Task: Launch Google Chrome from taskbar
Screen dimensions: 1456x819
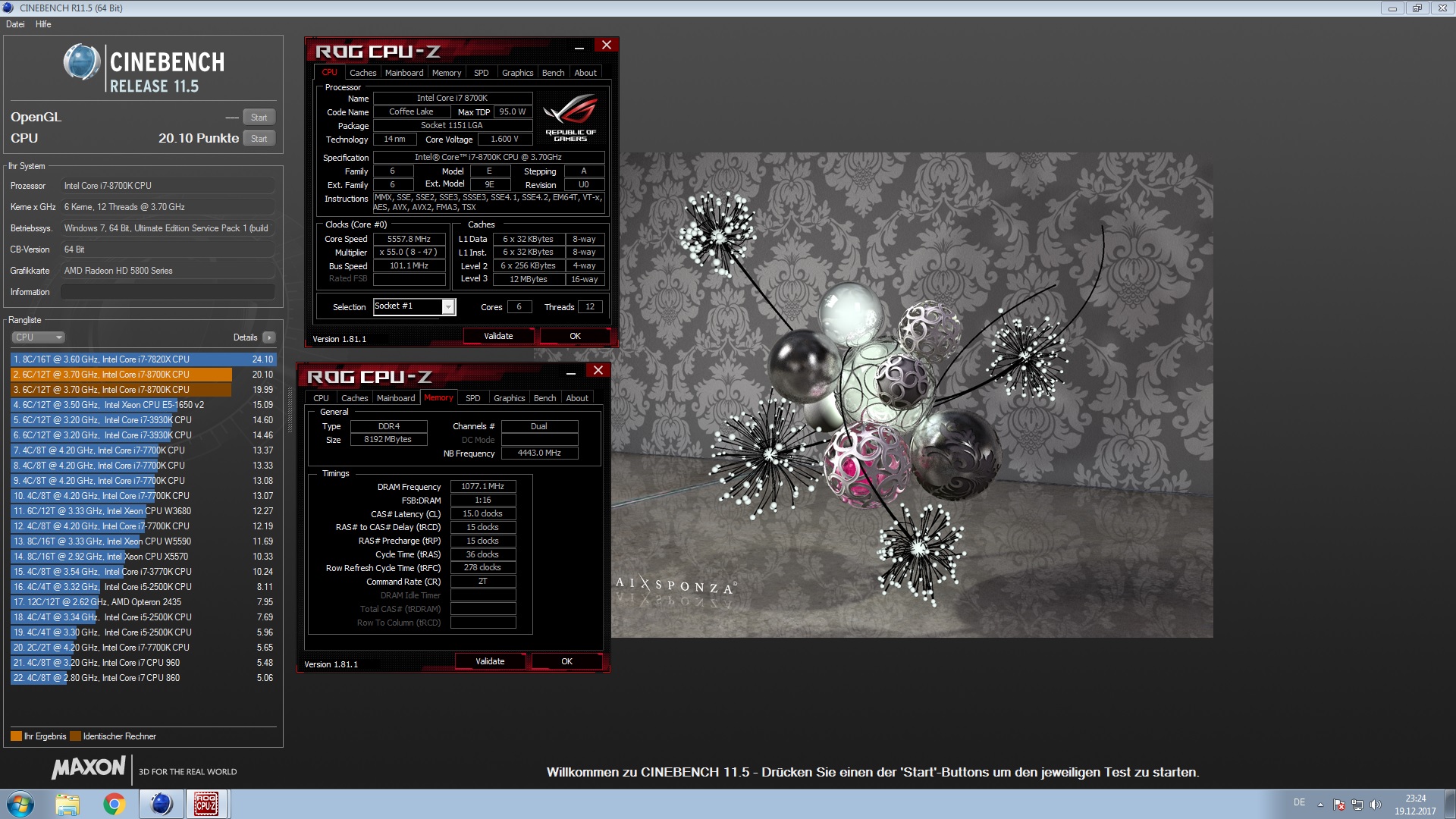Action: coord(115,804)
